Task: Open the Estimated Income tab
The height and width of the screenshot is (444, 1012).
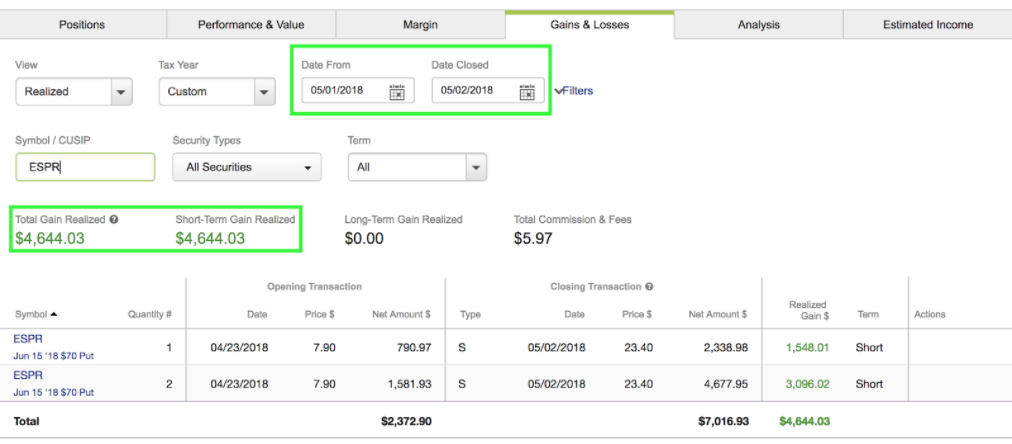Action: [927, 24]
